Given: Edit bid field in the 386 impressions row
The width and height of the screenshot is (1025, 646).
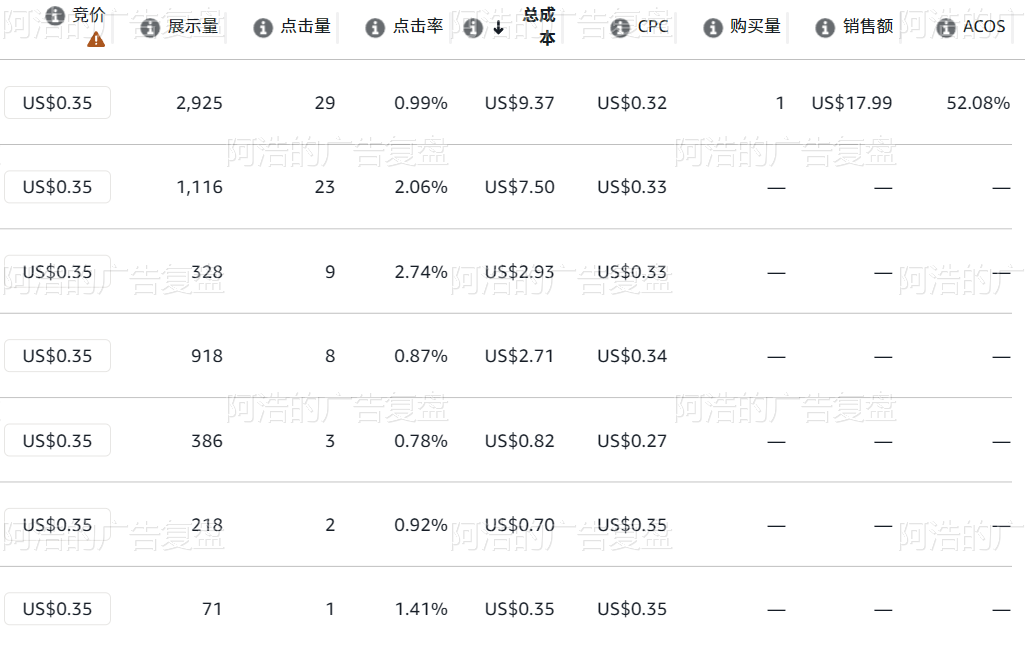Looking at the screenshot, I should 58,441.
